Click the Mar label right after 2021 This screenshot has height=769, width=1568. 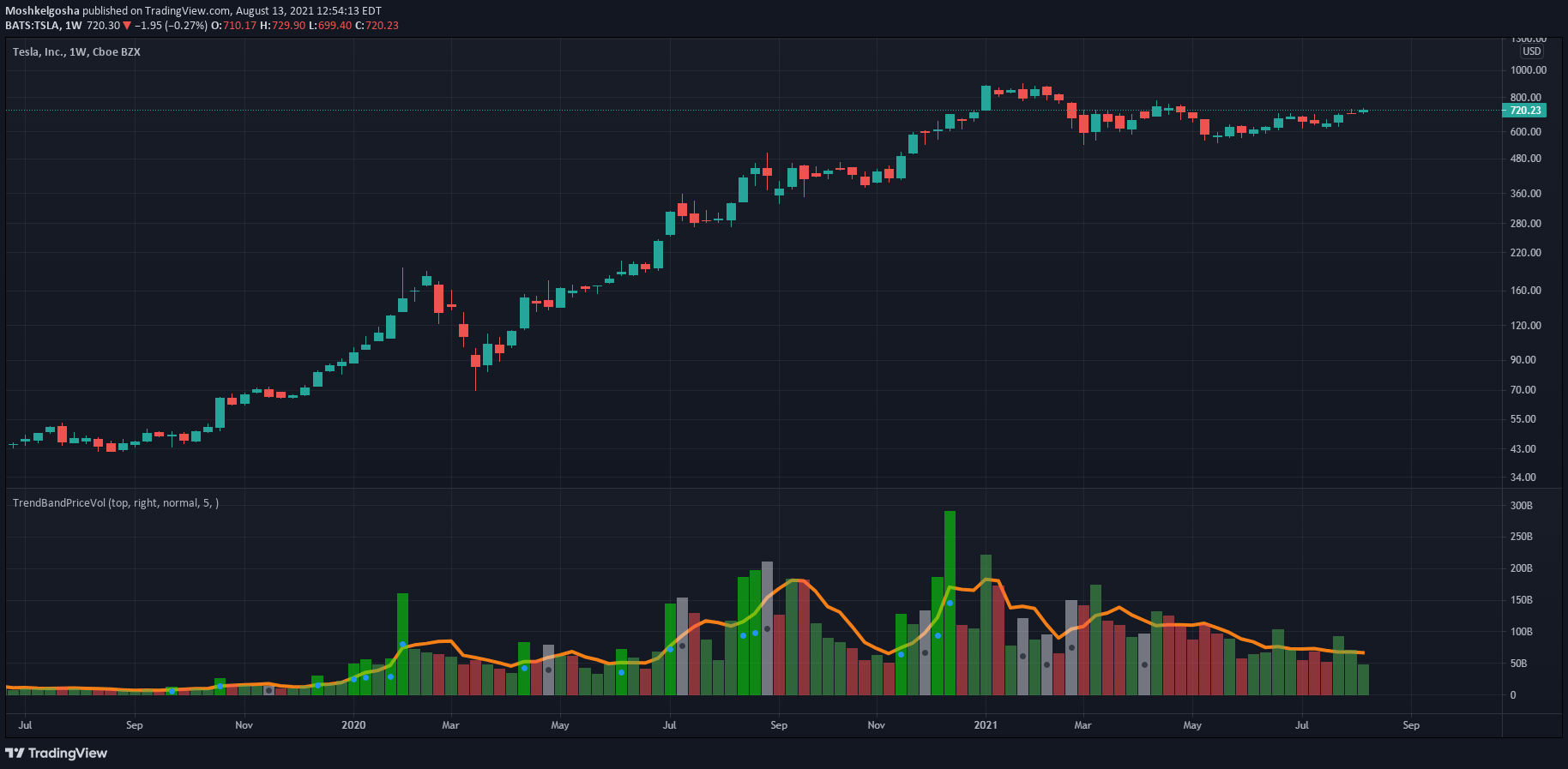pyautogui.click(x=1083, y=725)
